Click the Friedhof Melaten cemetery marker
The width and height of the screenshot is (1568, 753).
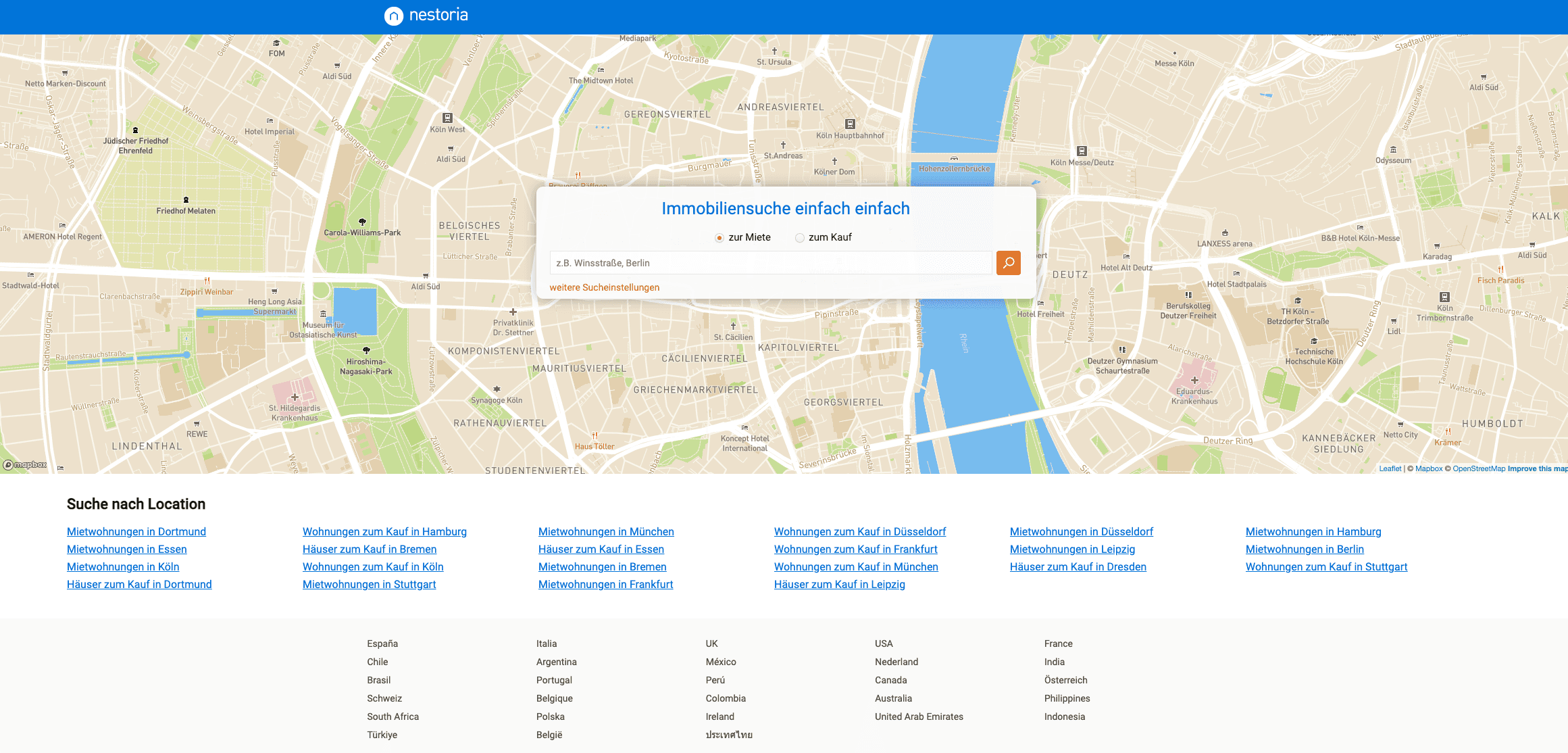[186, 200]
